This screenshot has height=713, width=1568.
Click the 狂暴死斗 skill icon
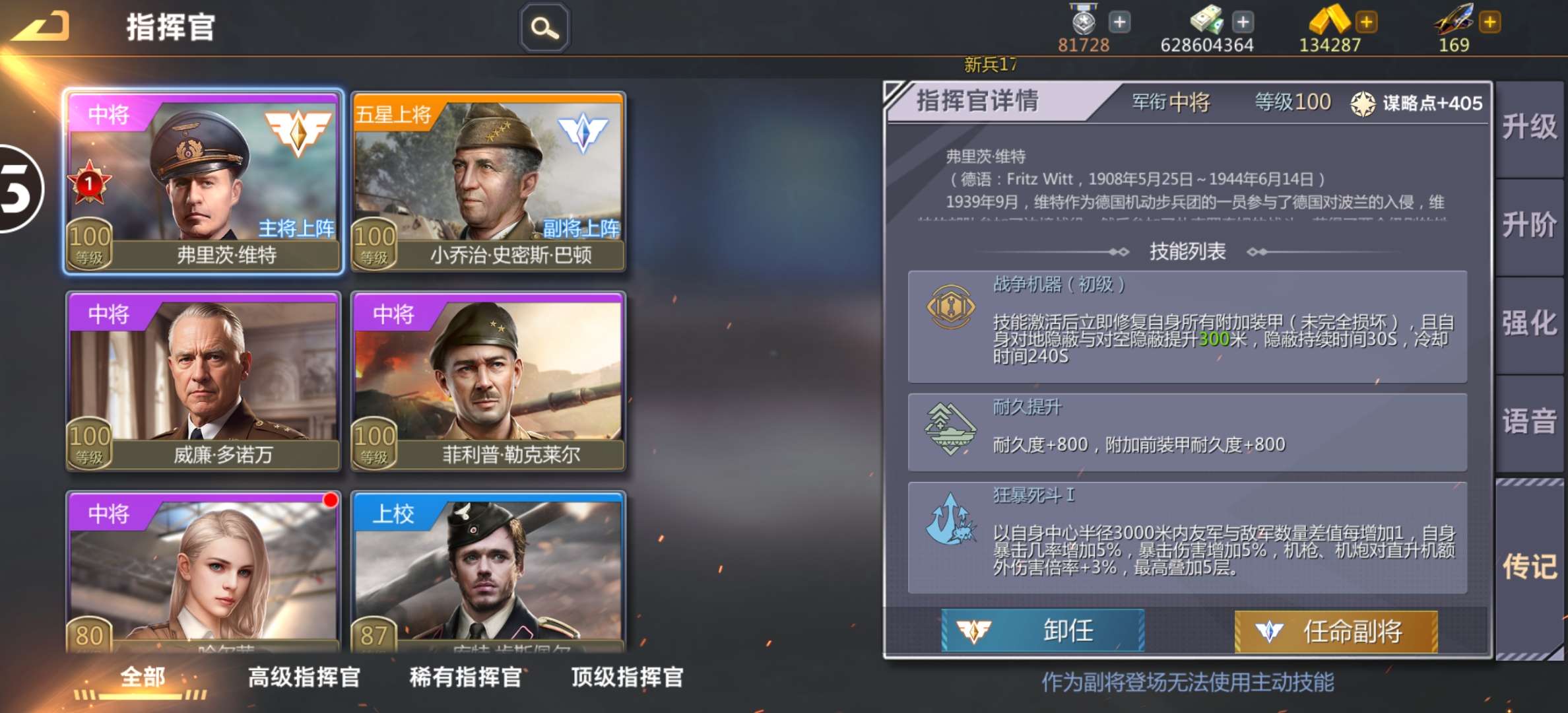950,520
